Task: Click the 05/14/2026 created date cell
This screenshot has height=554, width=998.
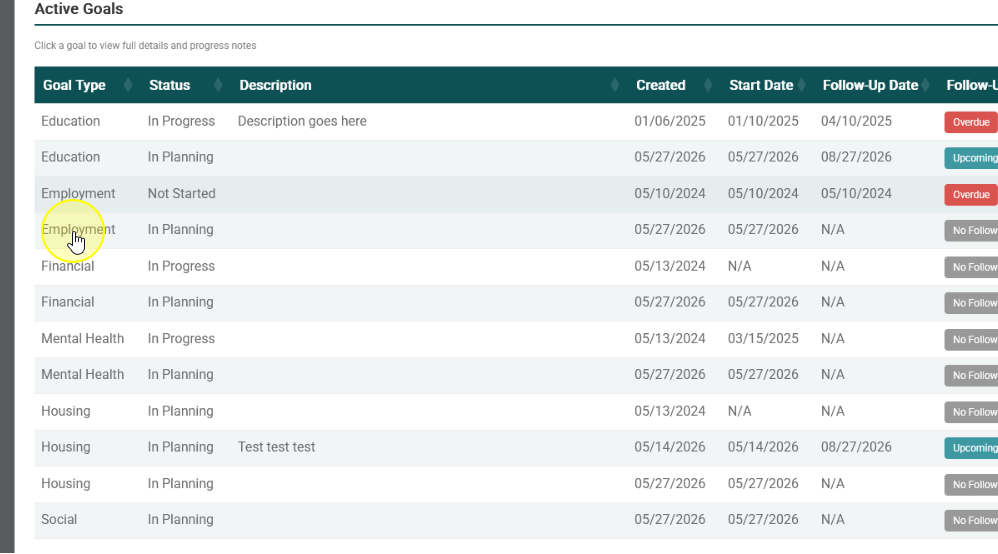Action: coord(670,447)
